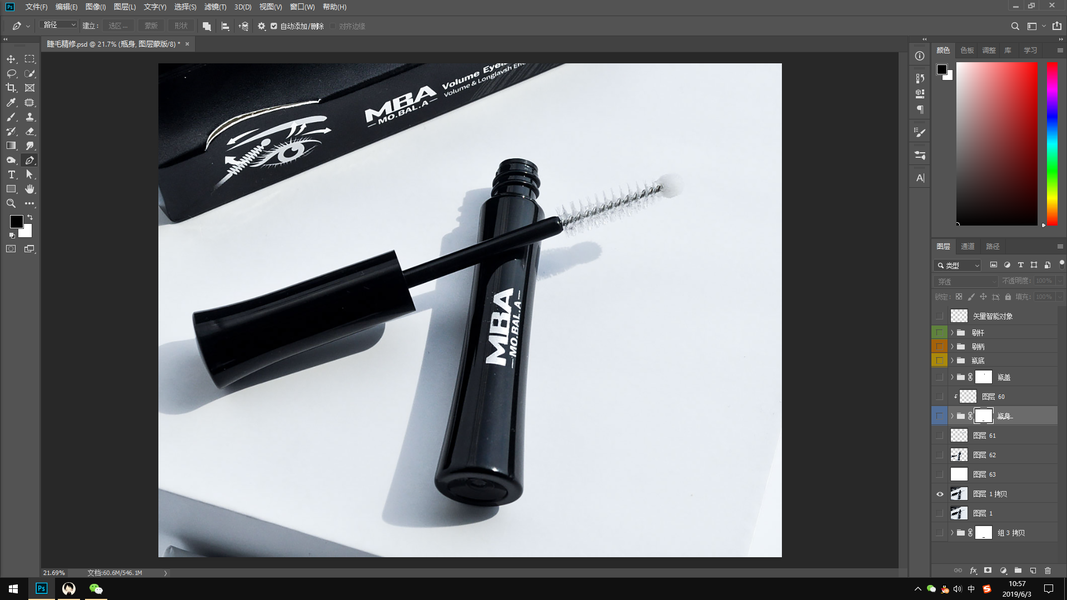Open the pen options gear icon
1067x600 pixels.
coord(261,26)
